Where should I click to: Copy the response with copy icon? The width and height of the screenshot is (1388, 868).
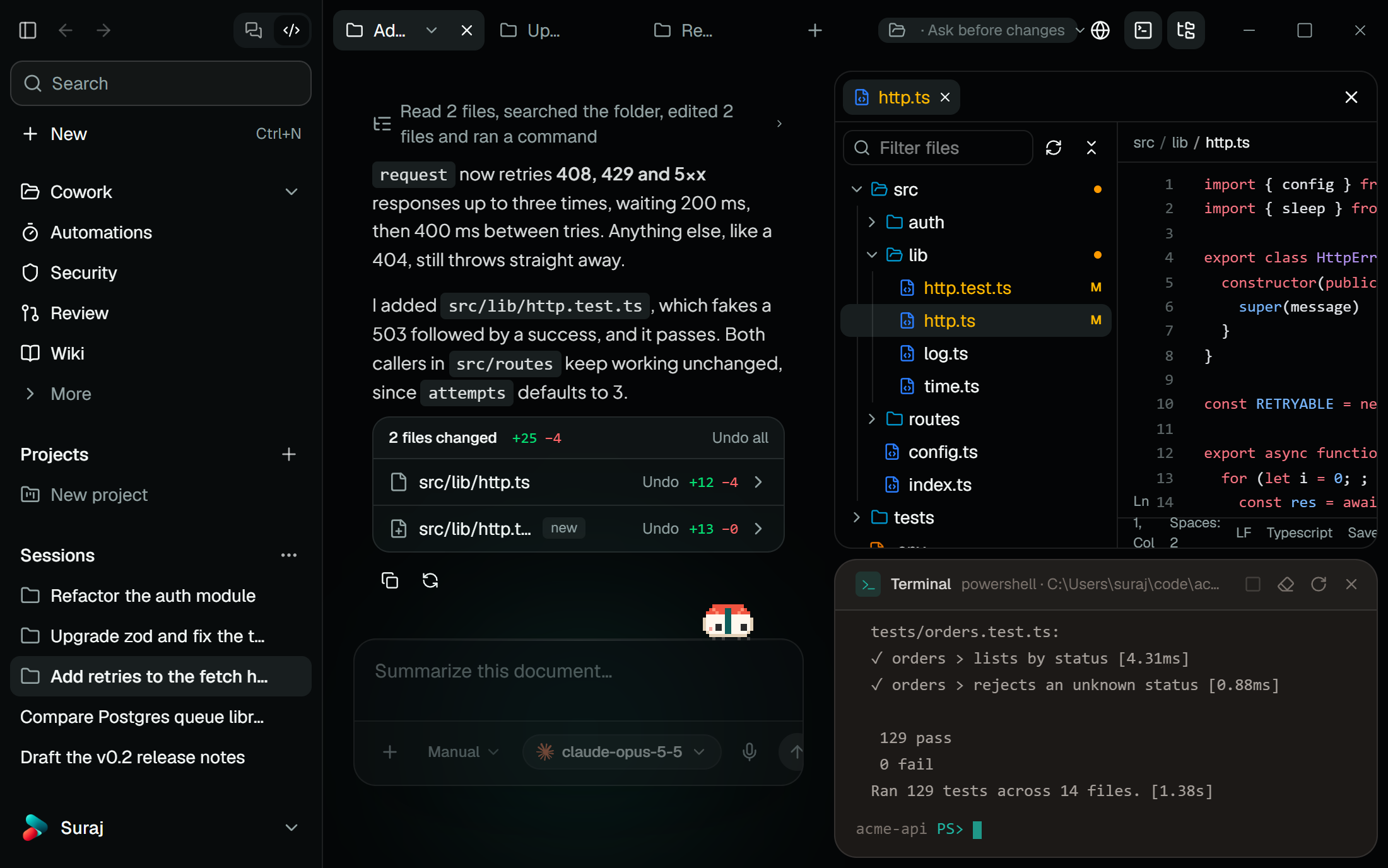[x=390, y=580]
